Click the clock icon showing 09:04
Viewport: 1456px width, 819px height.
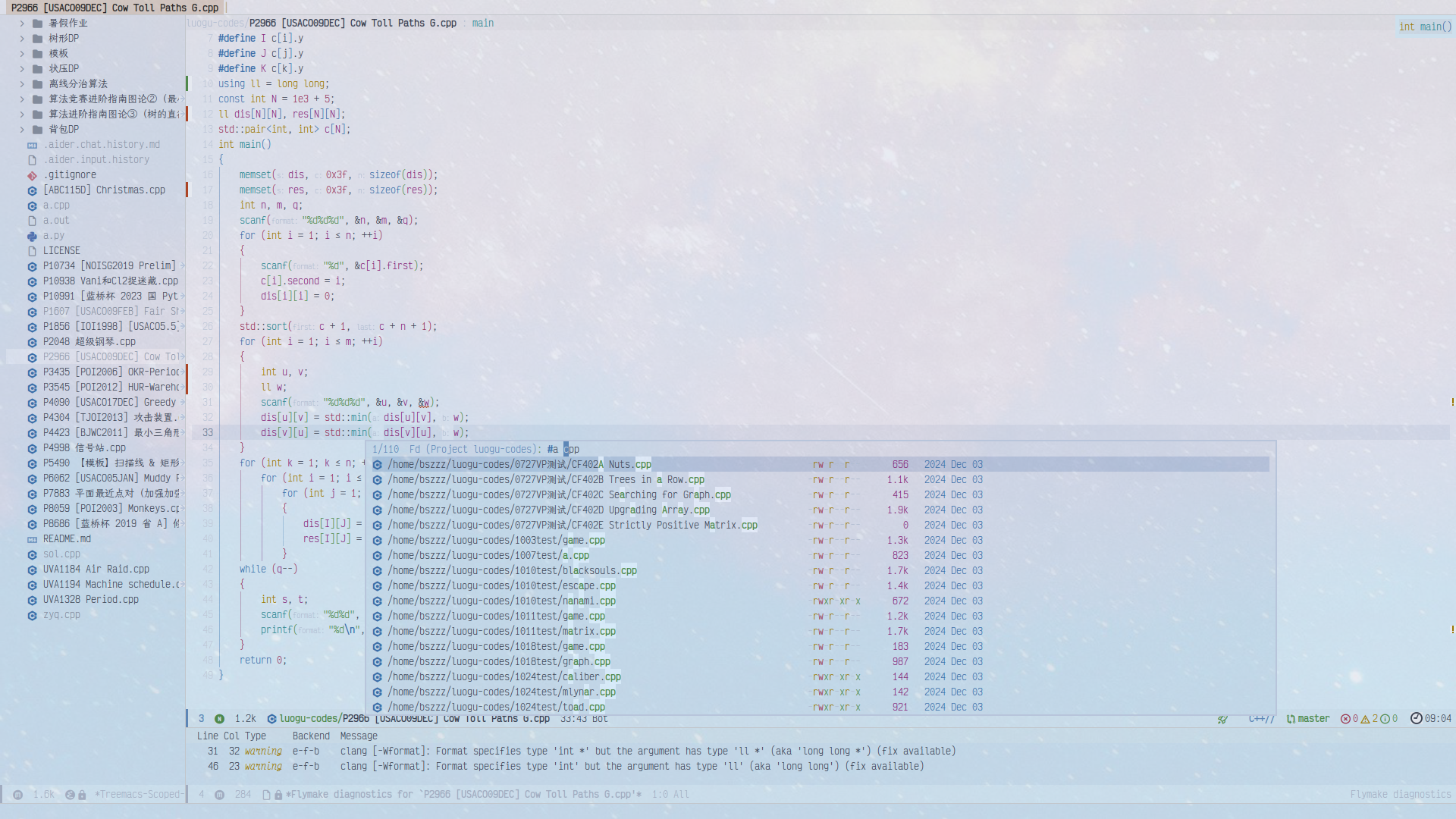pos(1416,719)
